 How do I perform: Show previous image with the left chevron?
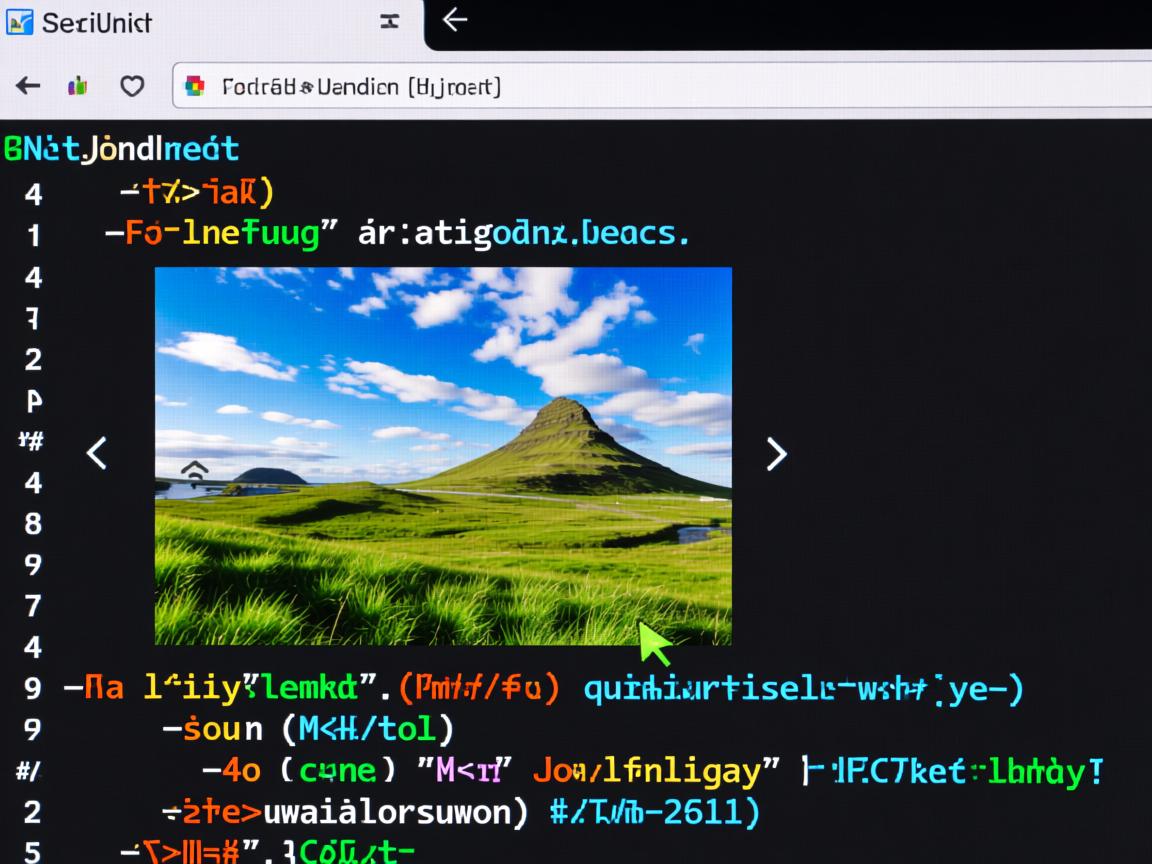pyautogui.click(x=97, y=453)
